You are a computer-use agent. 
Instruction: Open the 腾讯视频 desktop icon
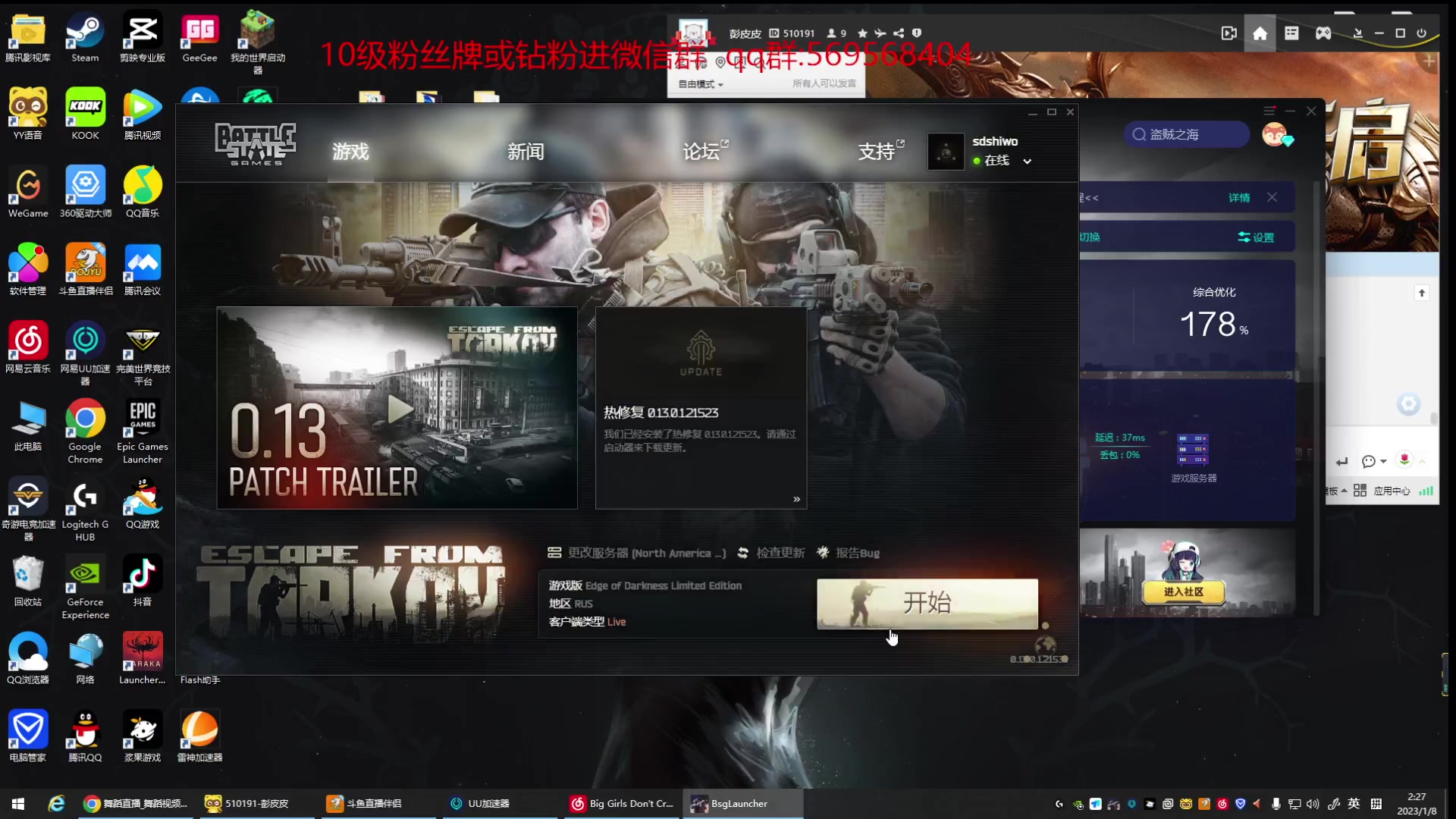click(143, 115)
